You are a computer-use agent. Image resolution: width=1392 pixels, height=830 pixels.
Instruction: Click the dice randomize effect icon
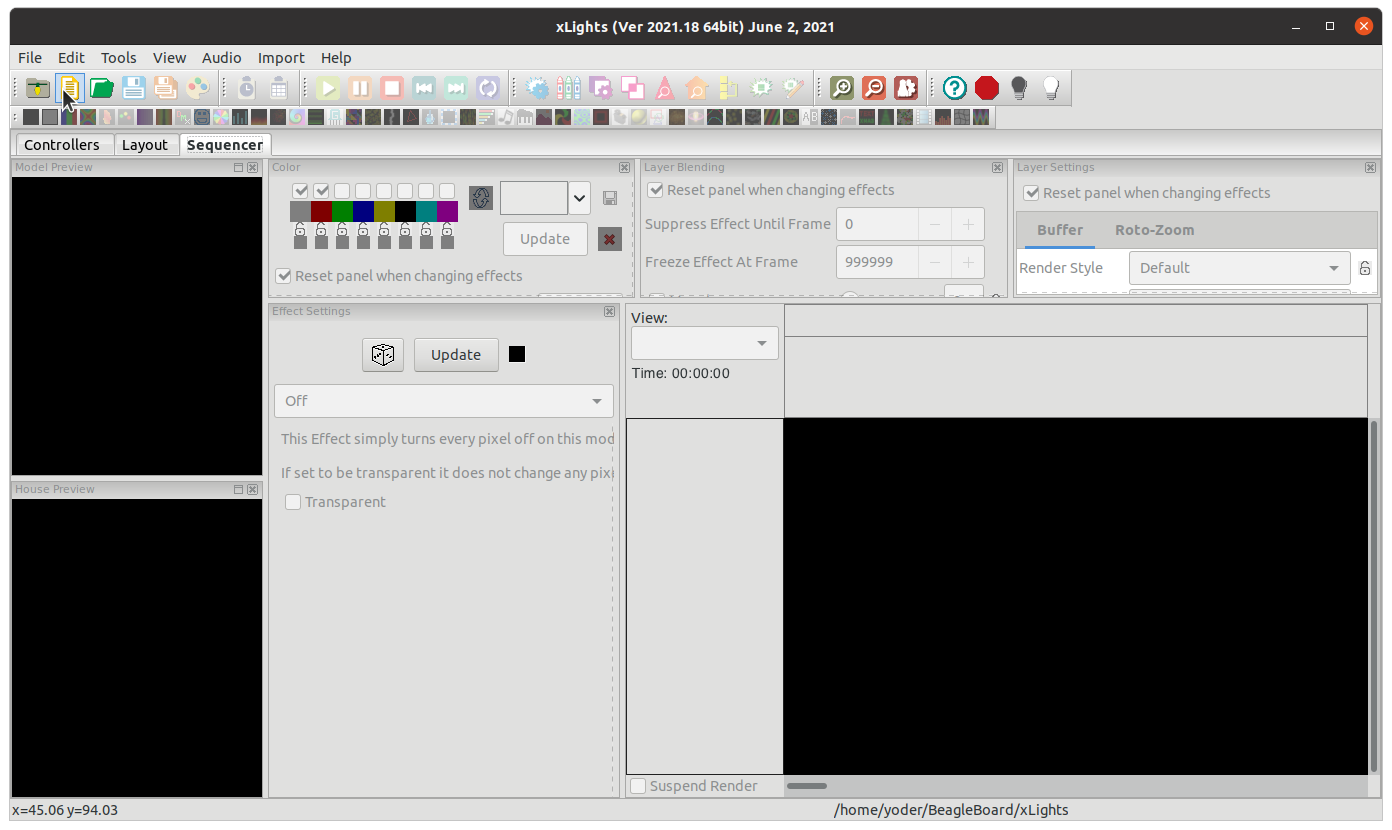point(383,355)
